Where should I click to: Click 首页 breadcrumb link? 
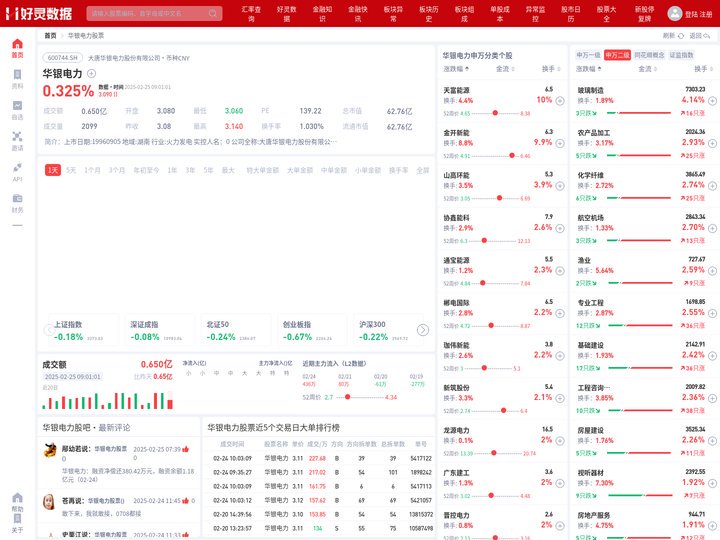[50, 35]
